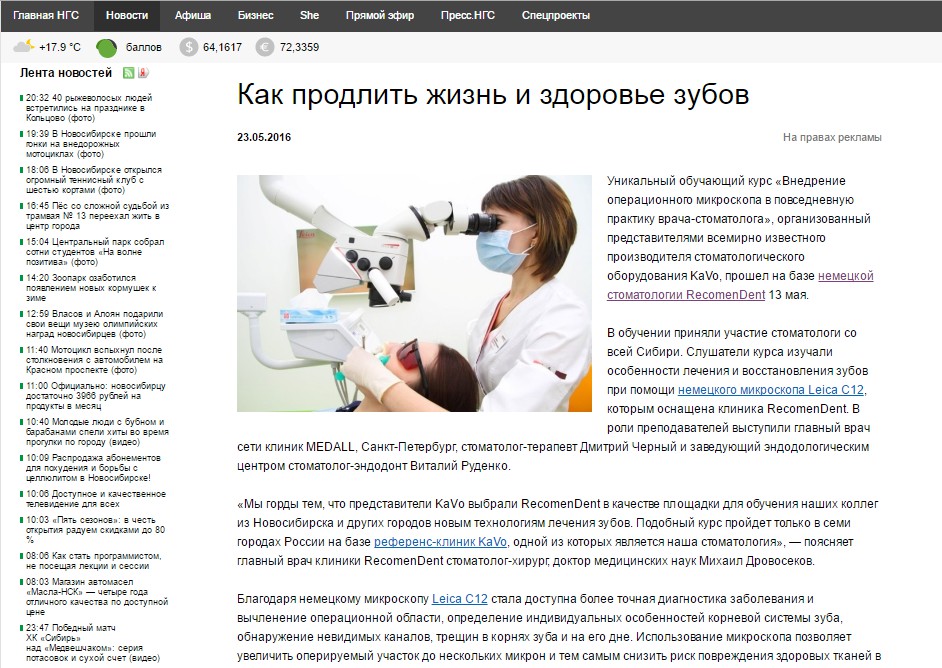Screen dimensions: 942x668
Task: Click dollar rate 64,1617
Action: point(222,47)
